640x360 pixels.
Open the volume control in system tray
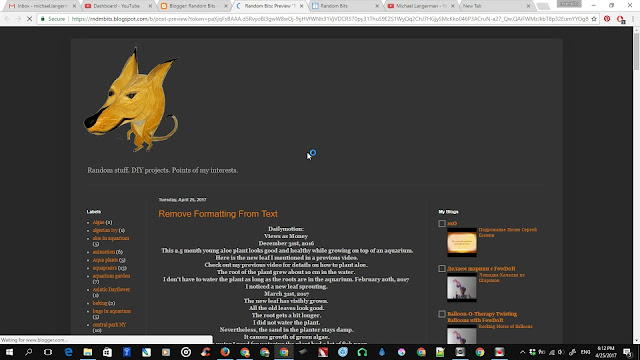point(561,352)
